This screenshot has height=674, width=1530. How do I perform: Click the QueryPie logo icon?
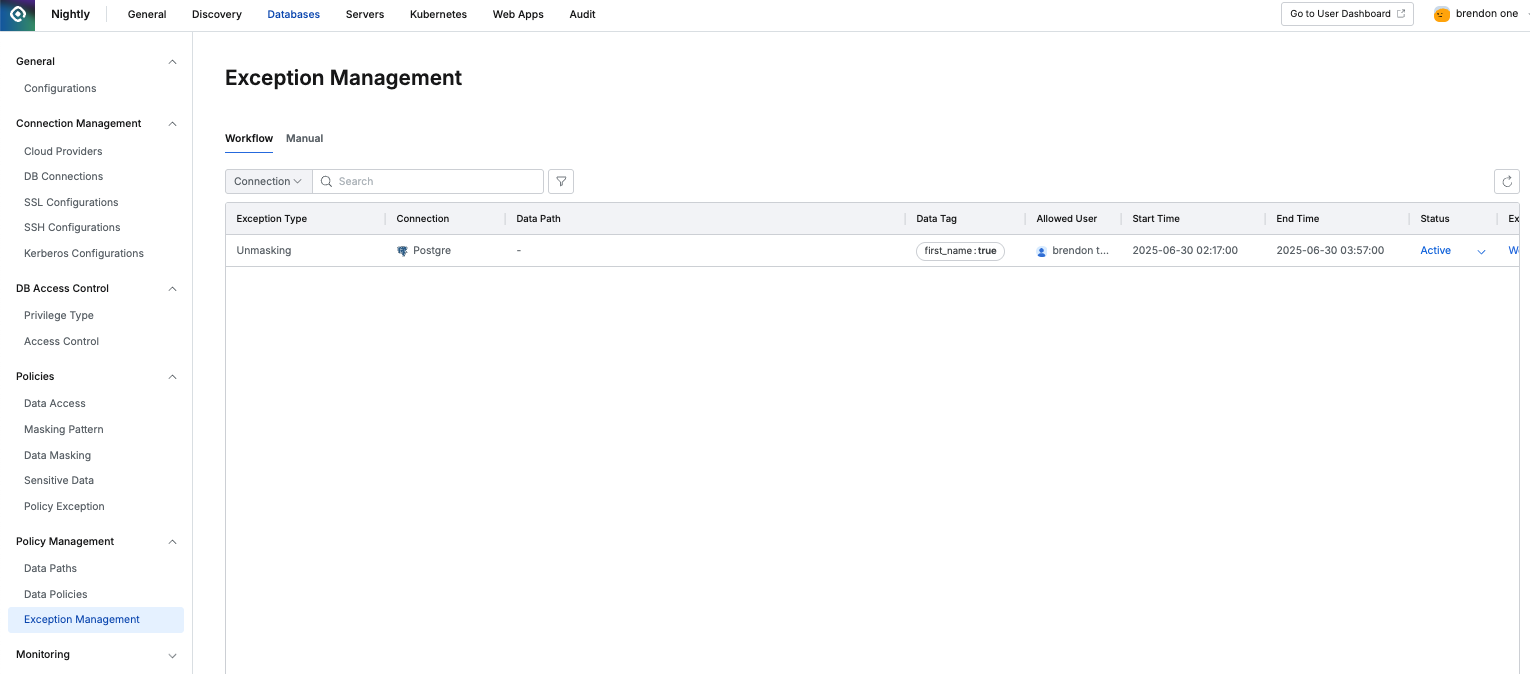[17, 15]
